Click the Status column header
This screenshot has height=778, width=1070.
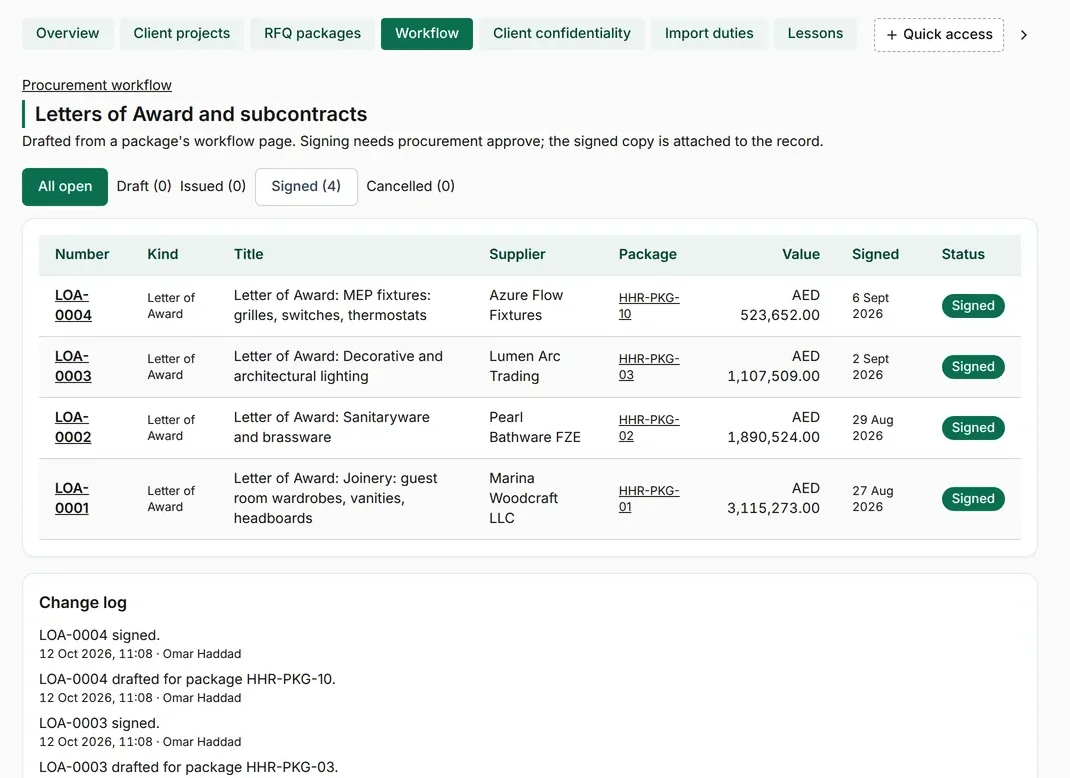point(963,255)
